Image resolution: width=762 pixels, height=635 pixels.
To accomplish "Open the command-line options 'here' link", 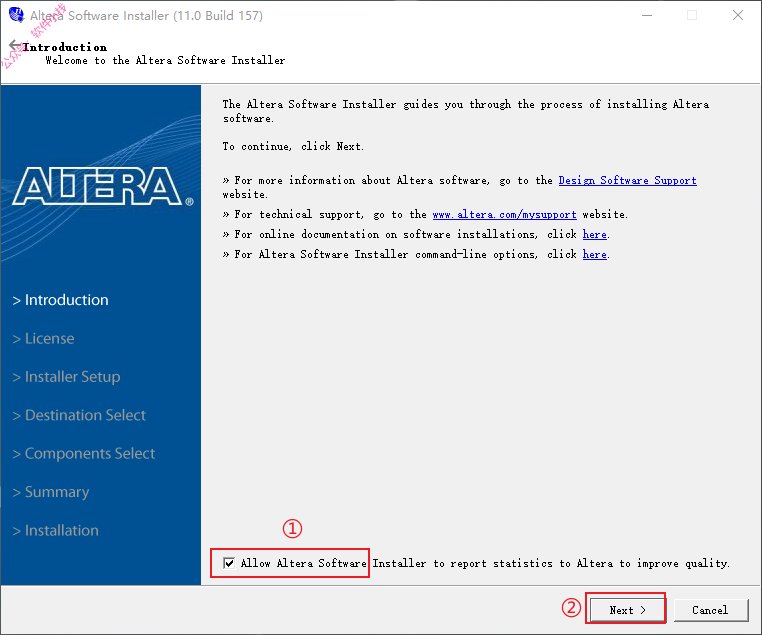I will point(594,254).
